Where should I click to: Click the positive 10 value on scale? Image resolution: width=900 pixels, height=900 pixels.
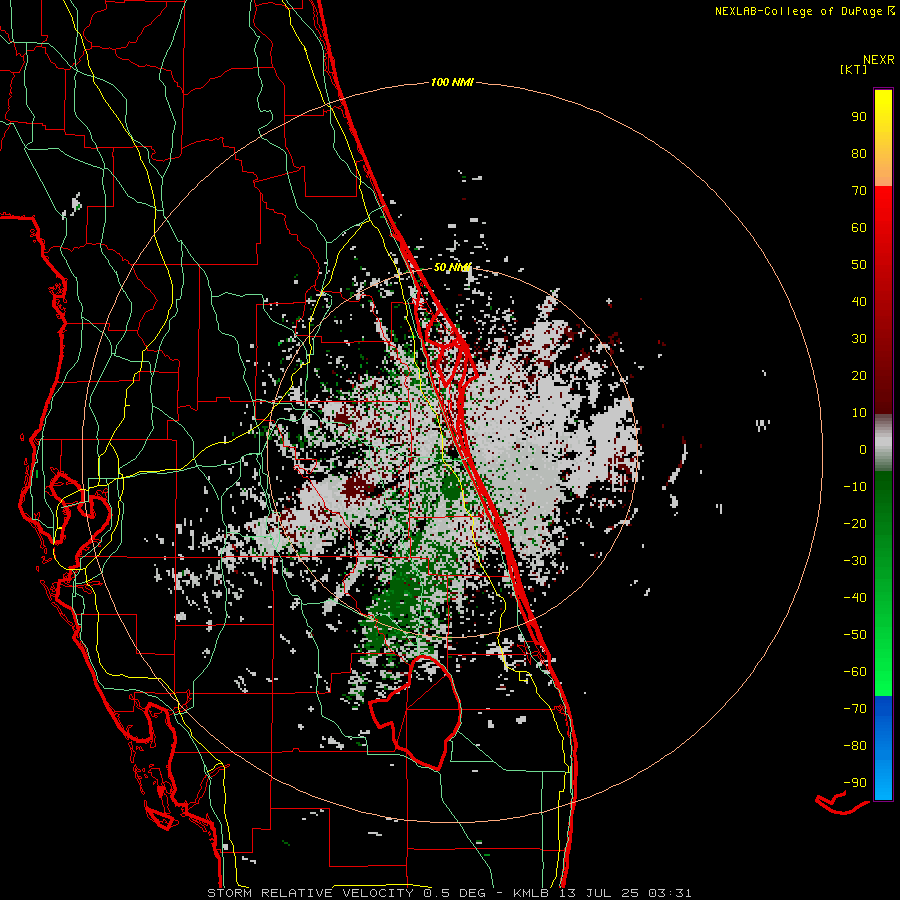859,413
